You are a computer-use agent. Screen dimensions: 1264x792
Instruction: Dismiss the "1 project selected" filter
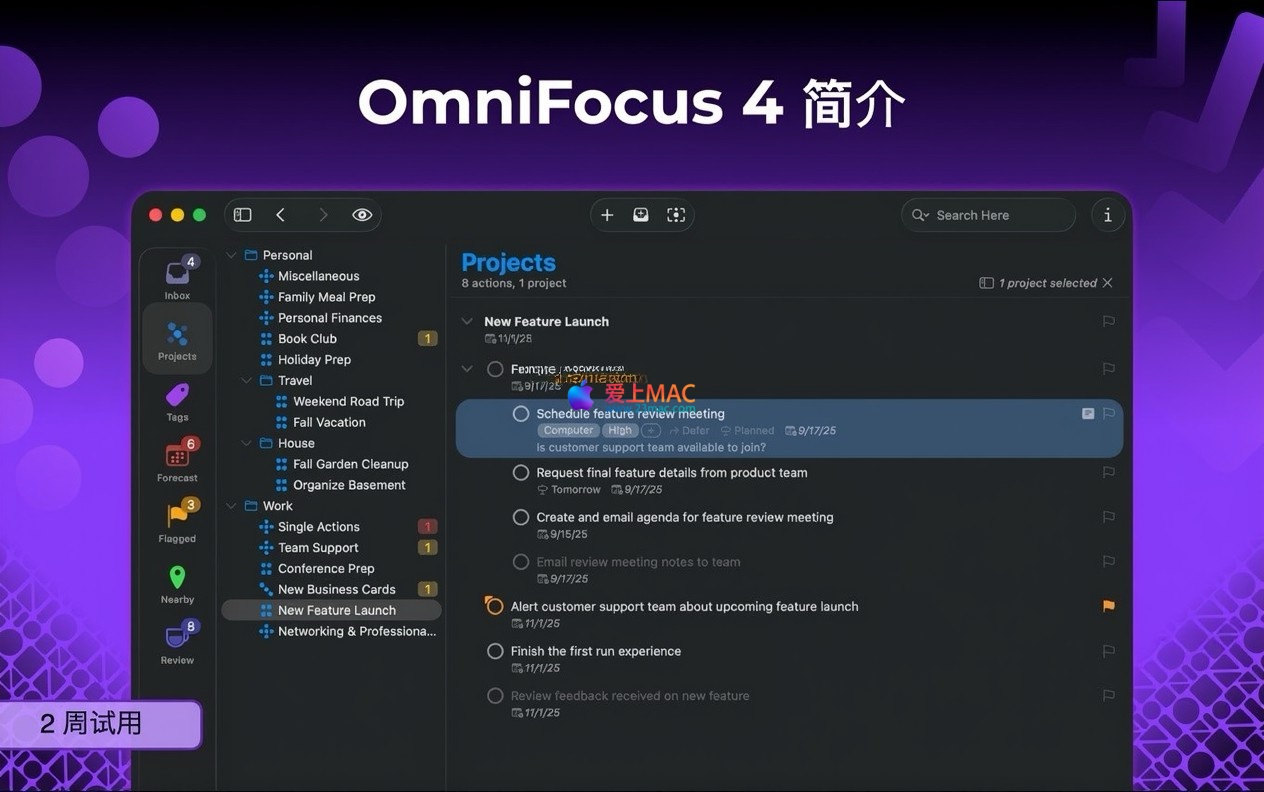tap(1107, 283)
